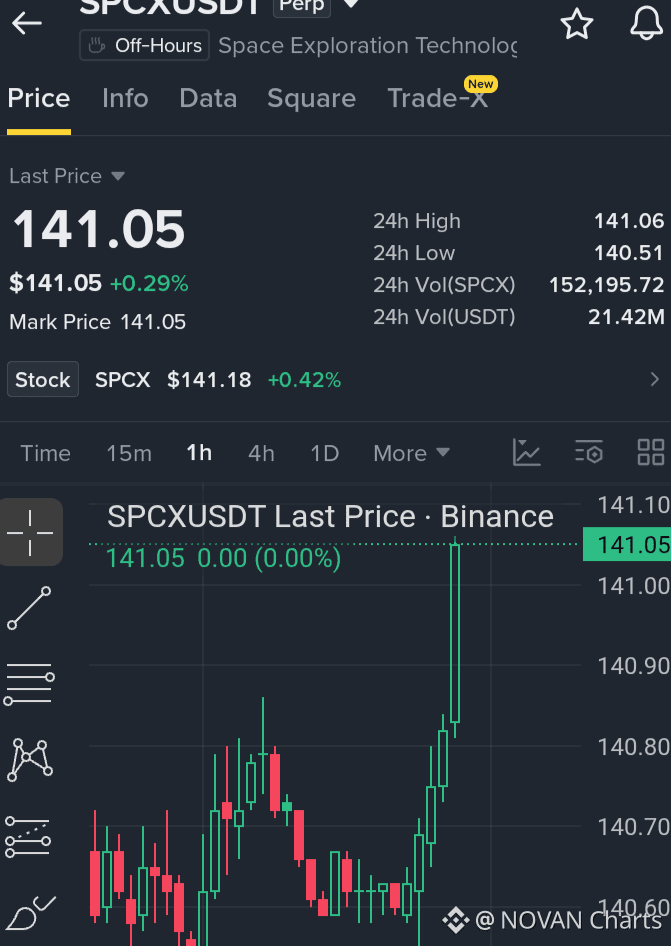Tap the 24h Vol(SPCX) value 152,195.72
671x946 pixels.
coord(606,285)
